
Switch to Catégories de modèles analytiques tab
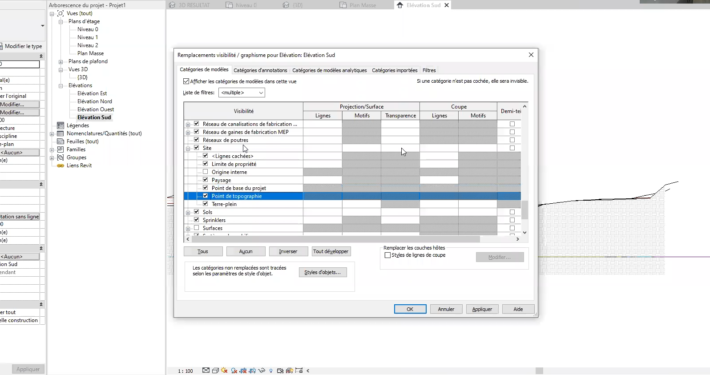[x=329, y=70]
